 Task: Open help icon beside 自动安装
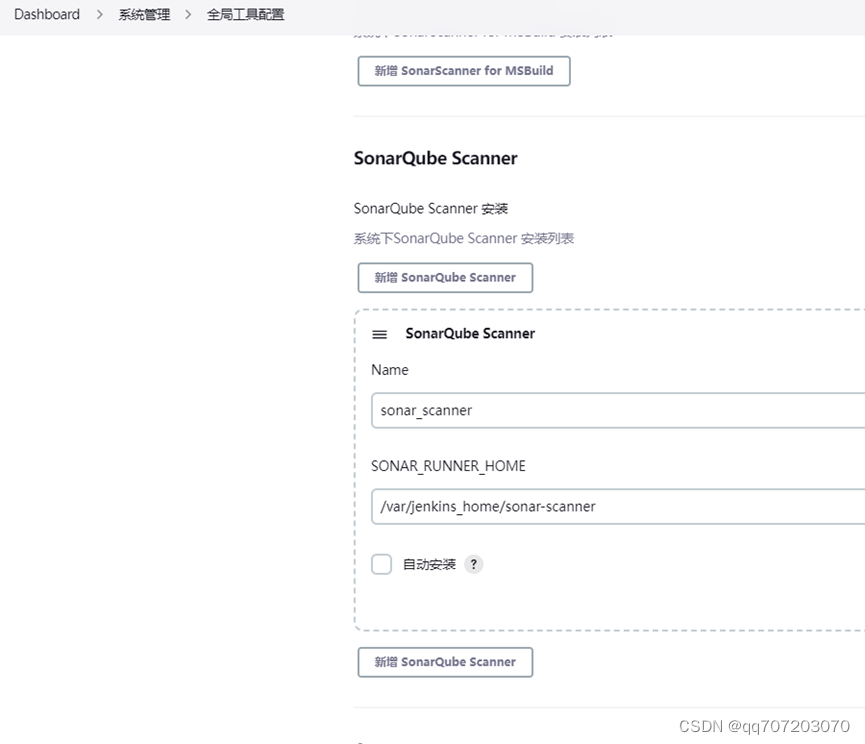[x=473, y=564]
